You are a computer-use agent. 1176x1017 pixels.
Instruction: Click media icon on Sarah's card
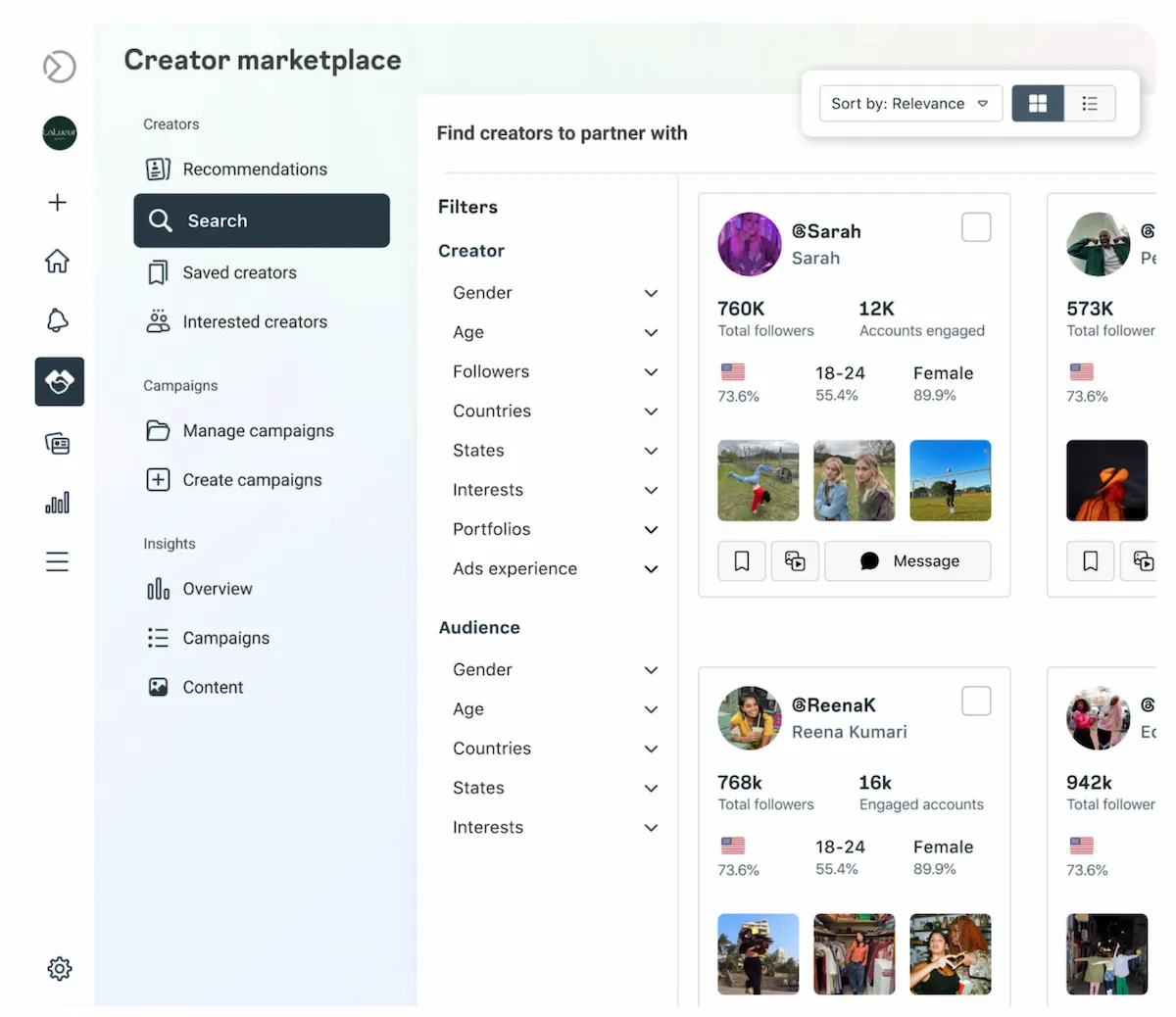[795, 560]
